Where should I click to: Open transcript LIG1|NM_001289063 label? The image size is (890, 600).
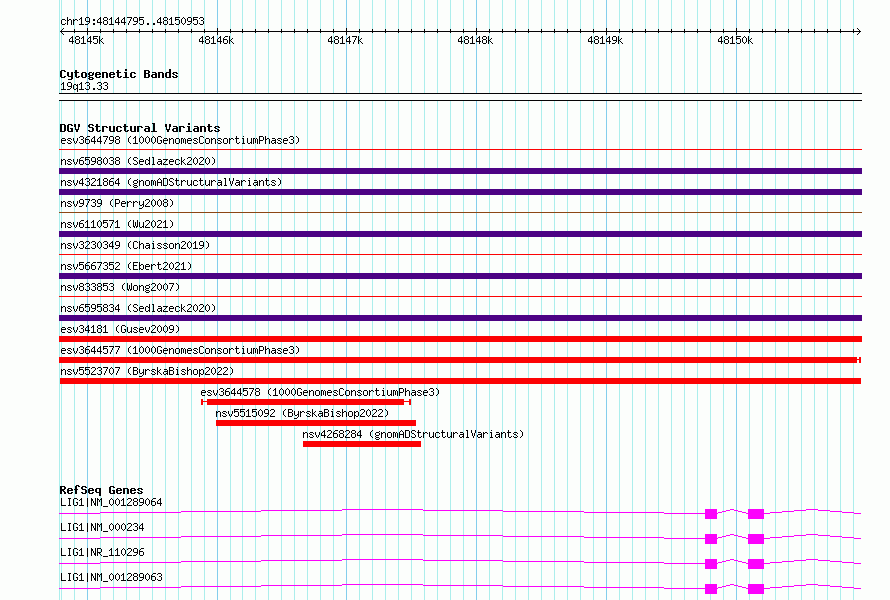pos(111,577)
